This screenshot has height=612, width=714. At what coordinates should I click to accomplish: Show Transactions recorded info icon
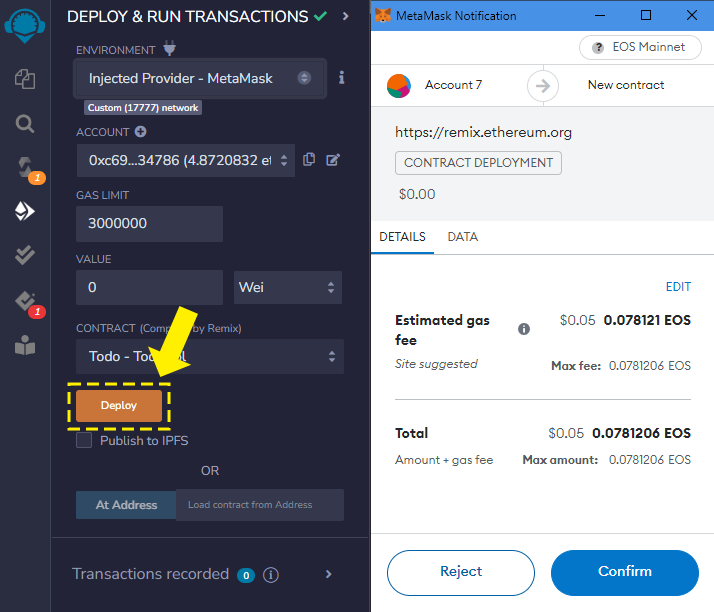[x=271, y=575]
